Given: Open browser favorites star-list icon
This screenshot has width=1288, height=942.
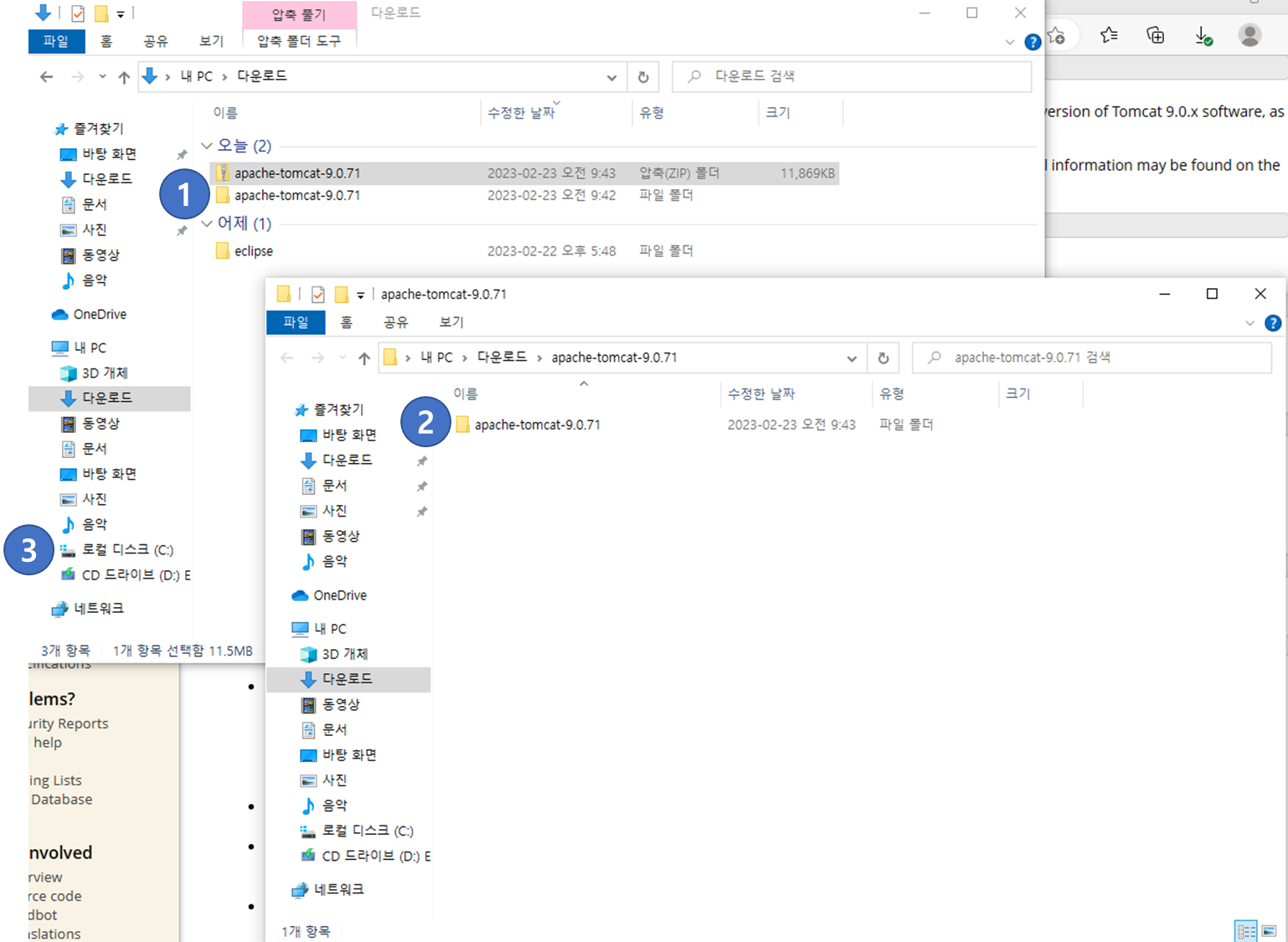Looking at the screenshot, I should [1109, 35].
